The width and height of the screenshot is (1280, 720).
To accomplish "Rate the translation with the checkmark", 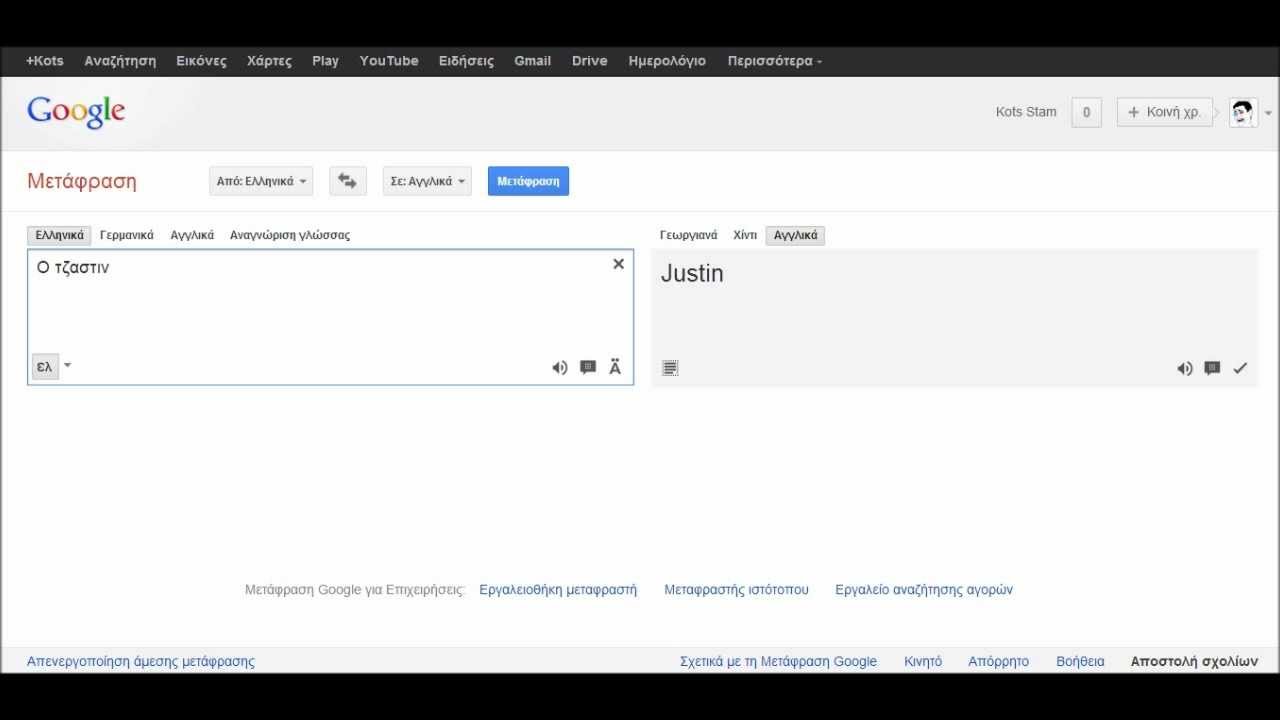I will [1240, 368].
